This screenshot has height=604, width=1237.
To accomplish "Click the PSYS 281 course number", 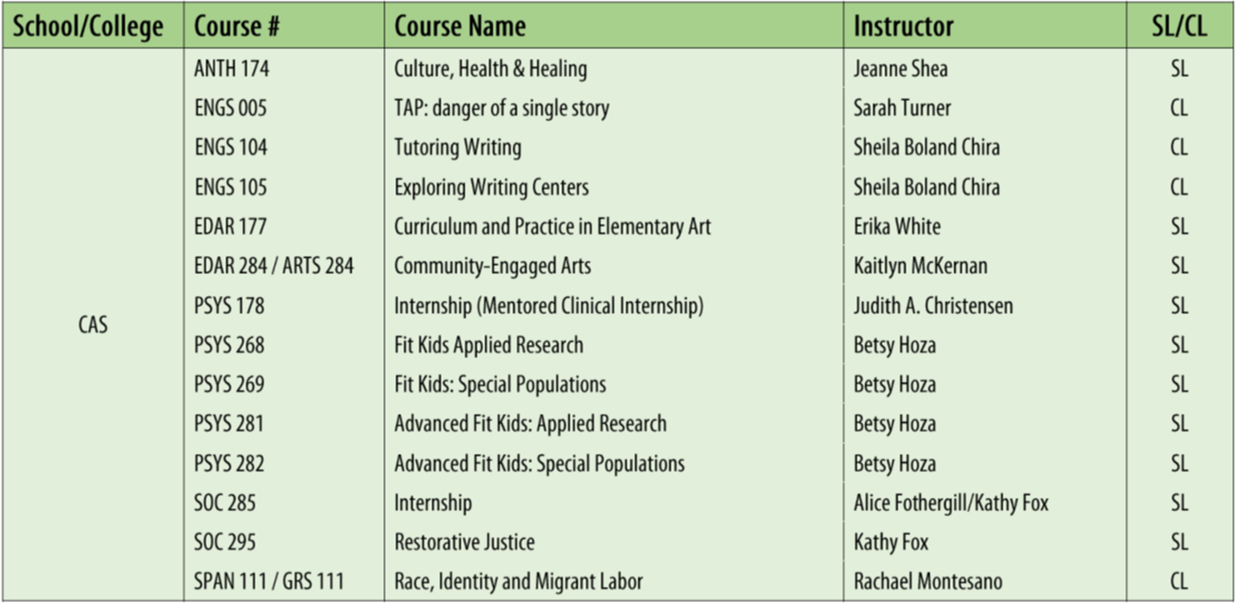I will pos(229,424).
